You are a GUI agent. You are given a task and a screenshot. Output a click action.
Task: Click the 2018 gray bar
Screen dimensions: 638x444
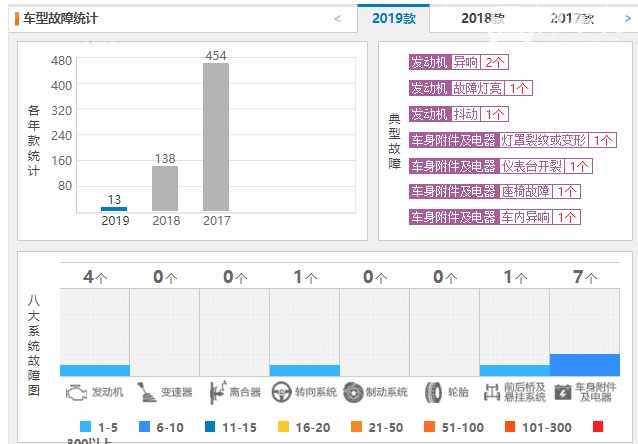(x=165, y=188)
